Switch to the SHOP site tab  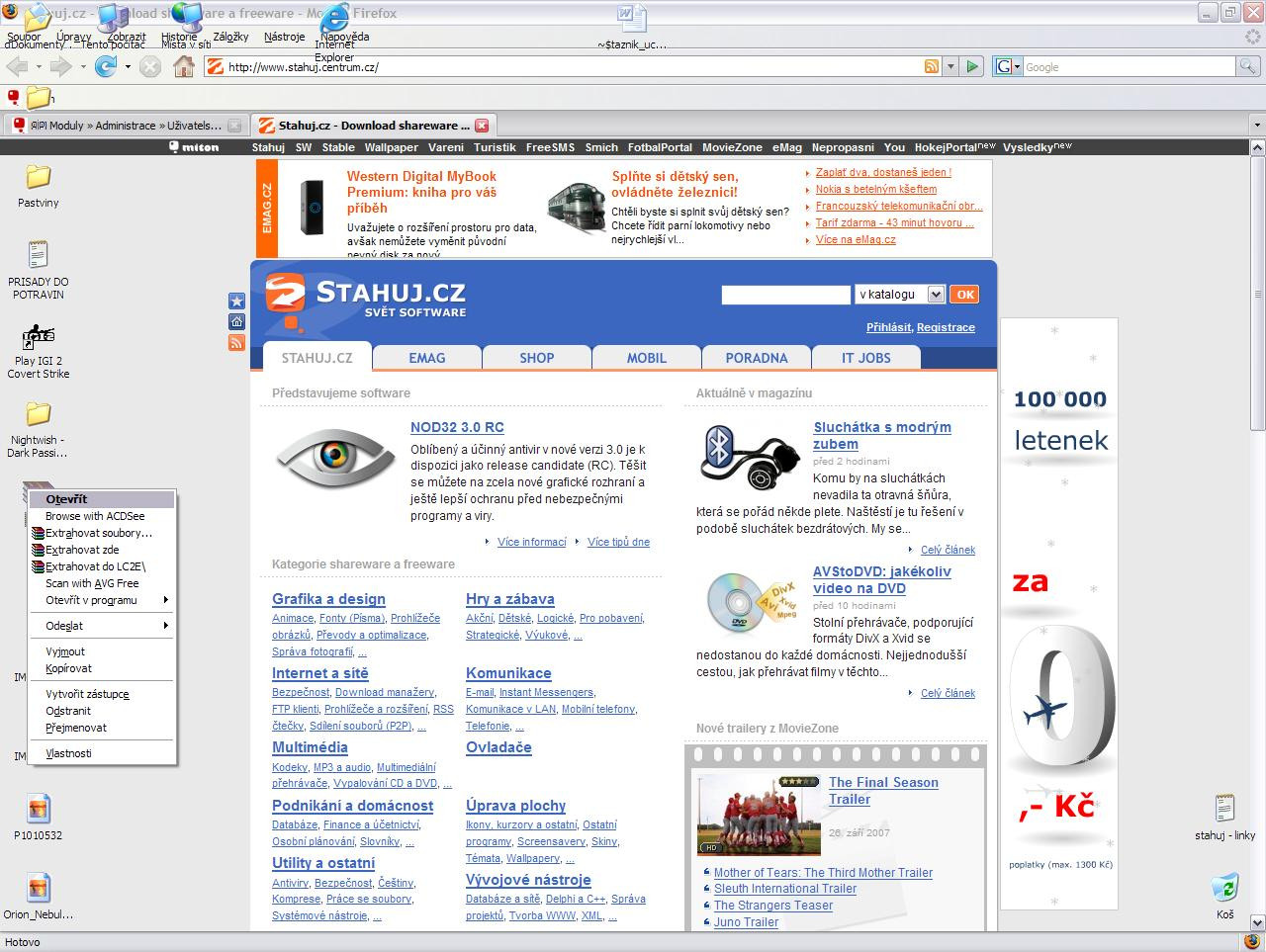537,358
